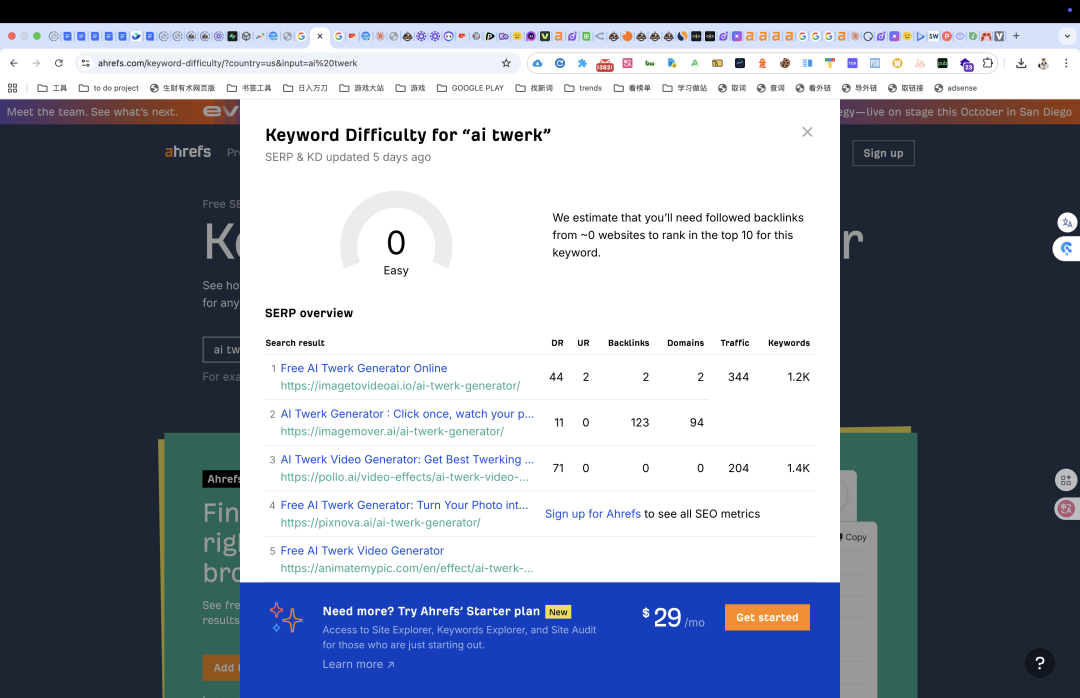Open the GOOGLE PLAY bookmarks folder

[470, 88]
